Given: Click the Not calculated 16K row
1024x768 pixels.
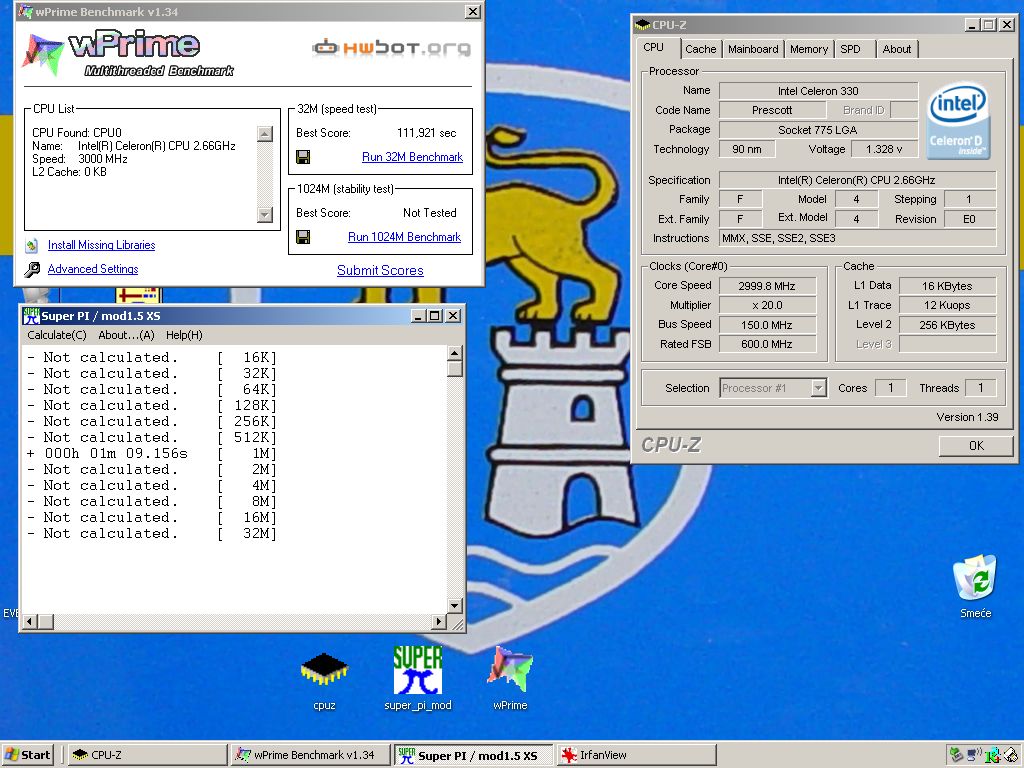Looking at the screenshot, I should click(152, 357).
